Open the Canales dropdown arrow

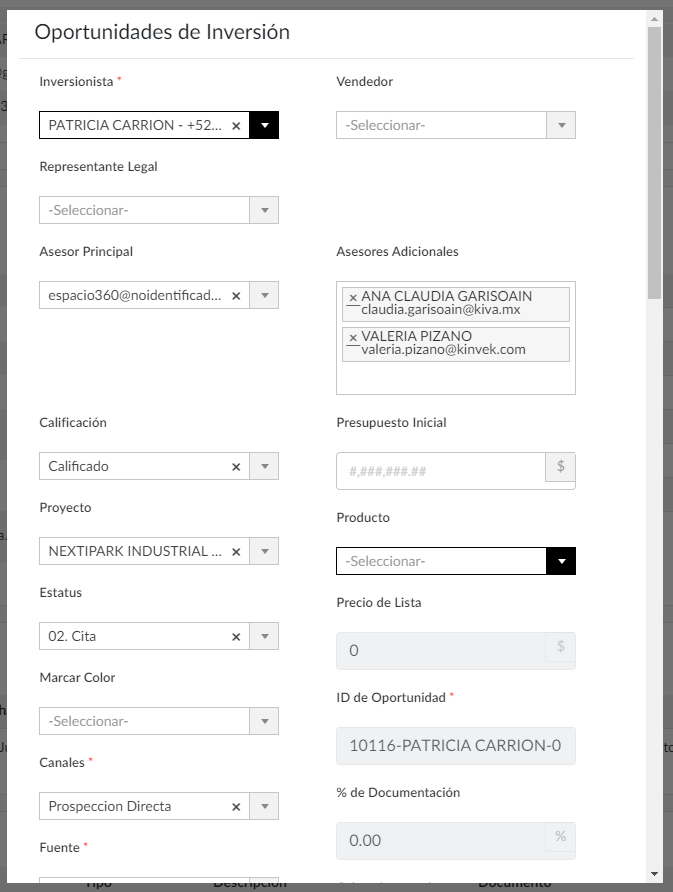point(265,806)
